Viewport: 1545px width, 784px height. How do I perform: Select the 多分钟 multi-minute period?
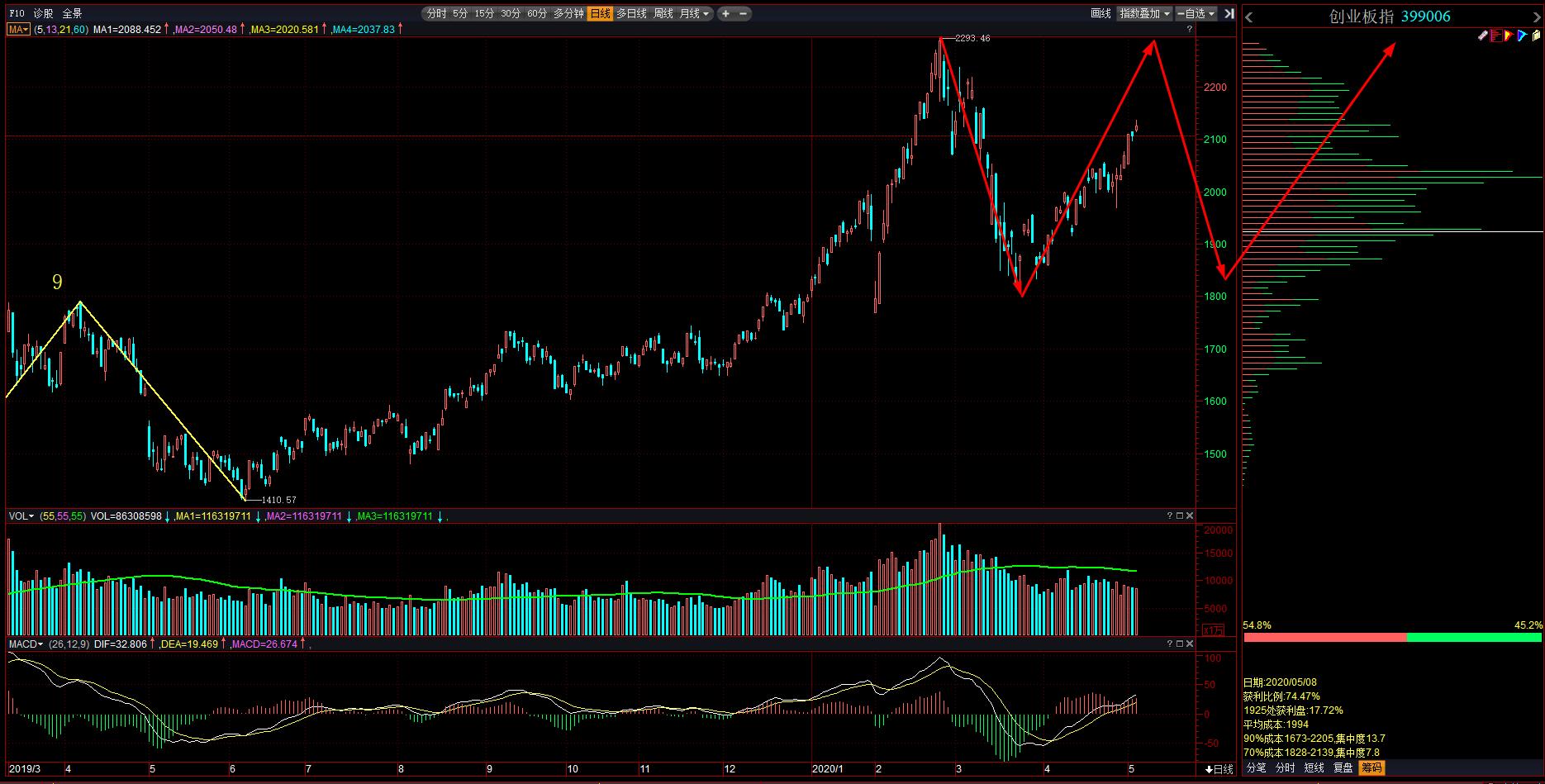pos(568,13)
